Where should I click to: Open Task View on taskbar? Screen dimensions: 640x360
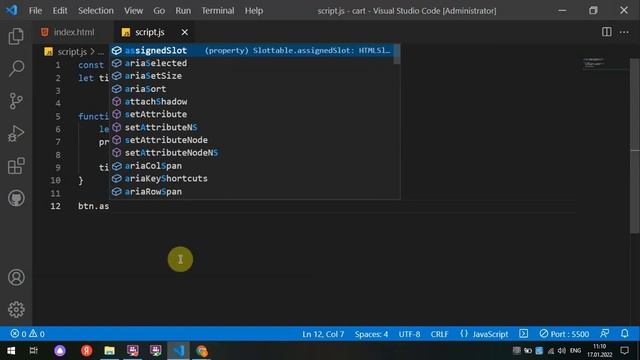(x=33, y=351)
